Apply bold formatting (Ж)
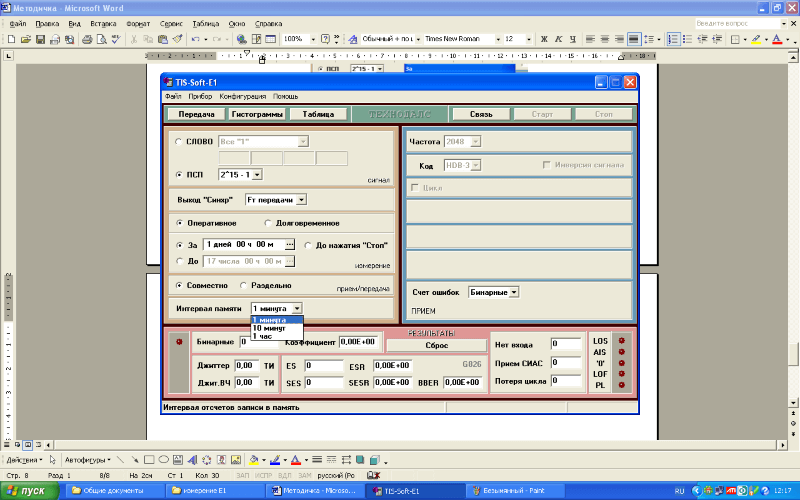This screenshot has width=800, height=500. [x=544, y=39]
